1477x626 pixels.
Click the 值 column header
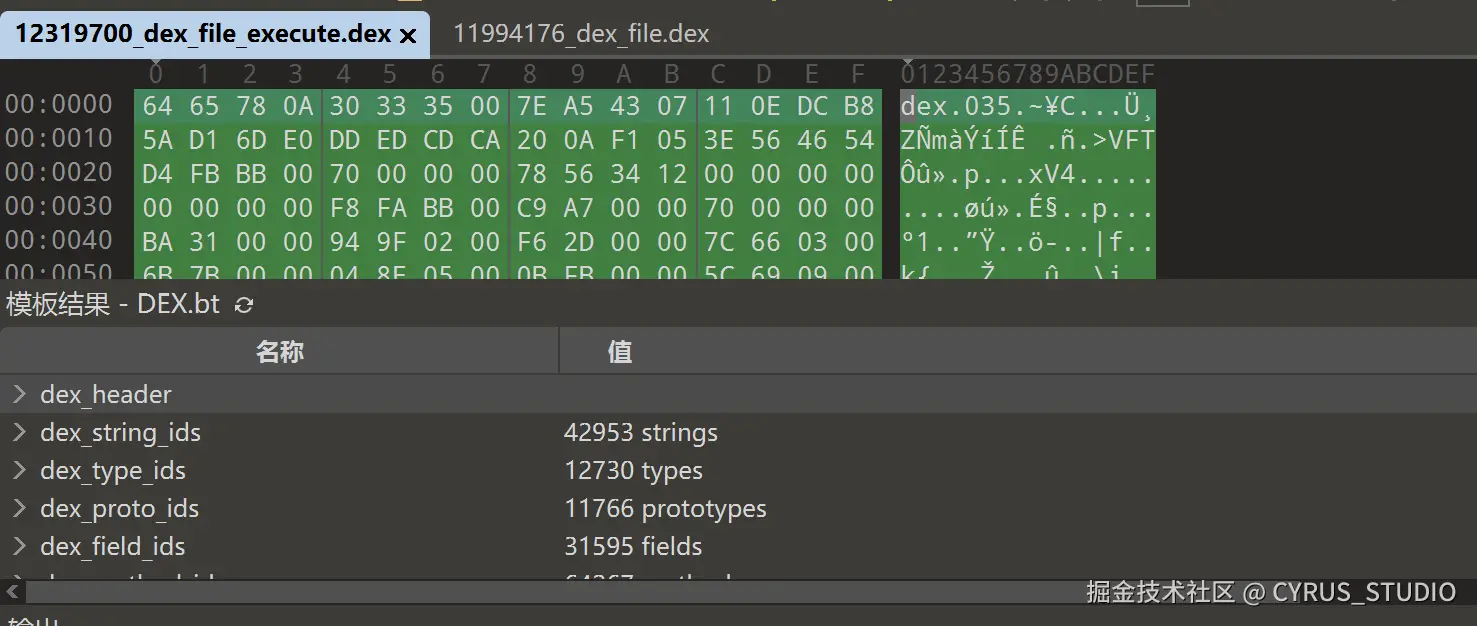point(1018,351)
